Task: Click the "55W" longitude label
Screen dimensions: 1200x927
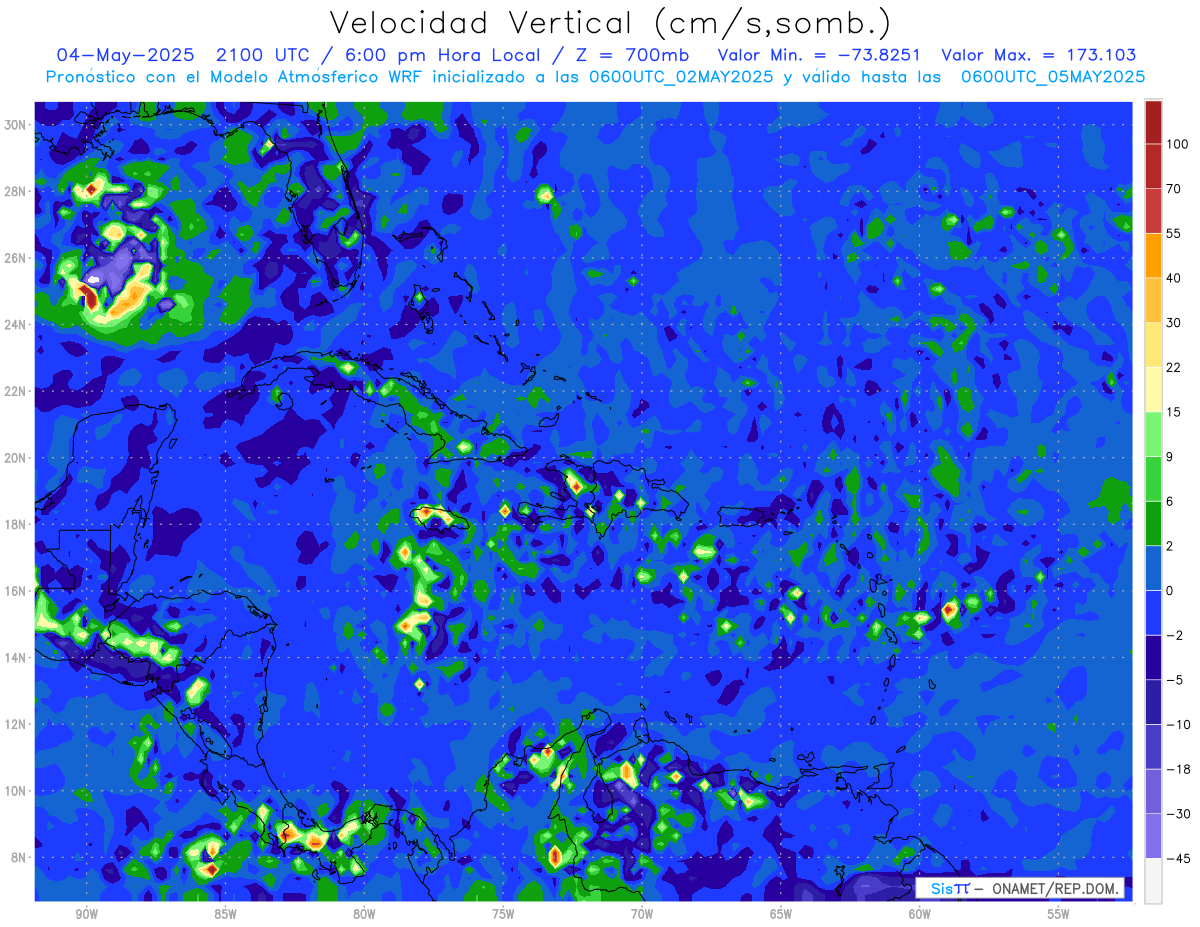Action: [1059, 914]
